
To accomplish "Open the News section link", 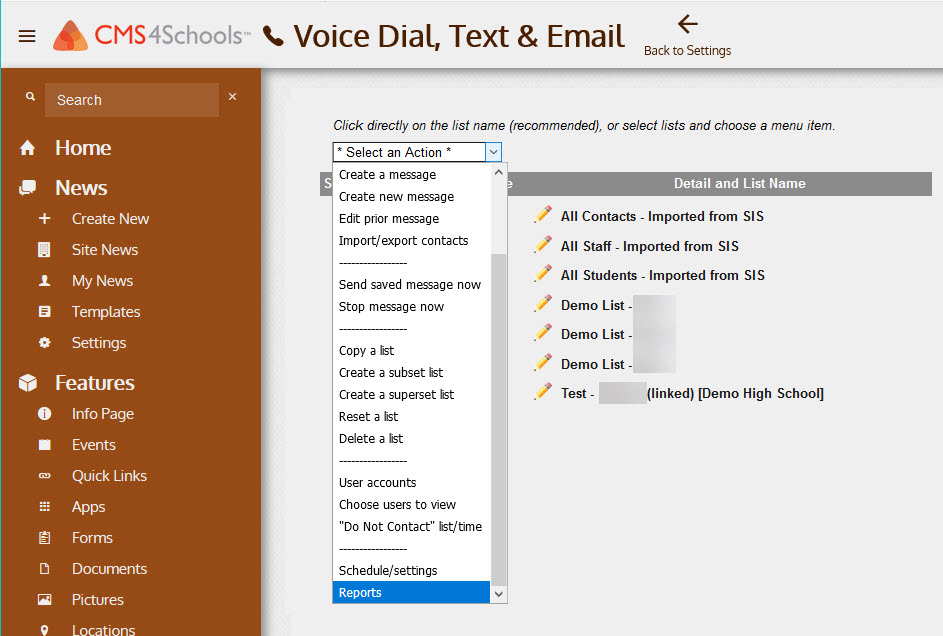I will [81, 188].
